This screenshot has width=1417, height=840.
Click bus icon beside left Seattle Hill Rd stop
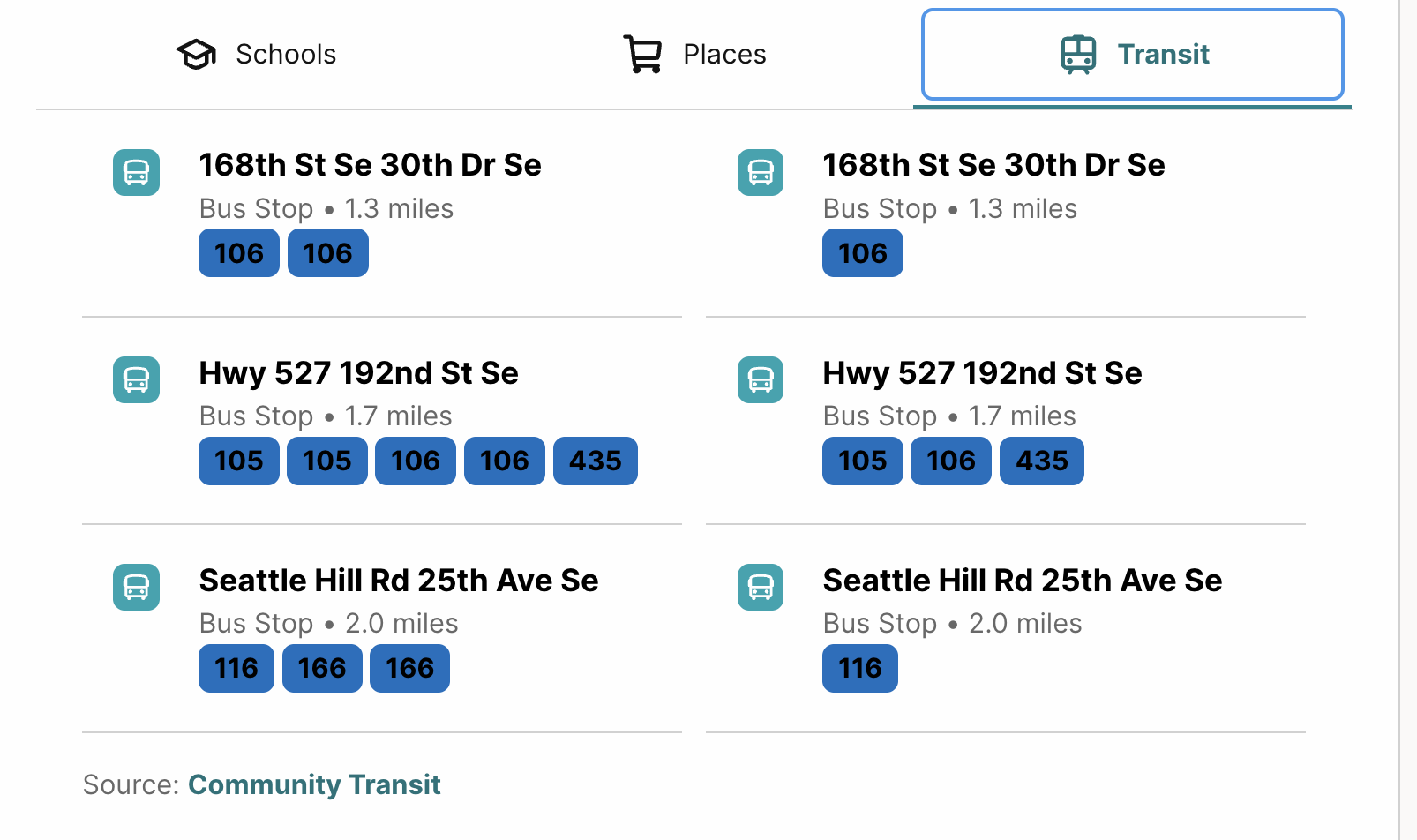pos(137,587)
